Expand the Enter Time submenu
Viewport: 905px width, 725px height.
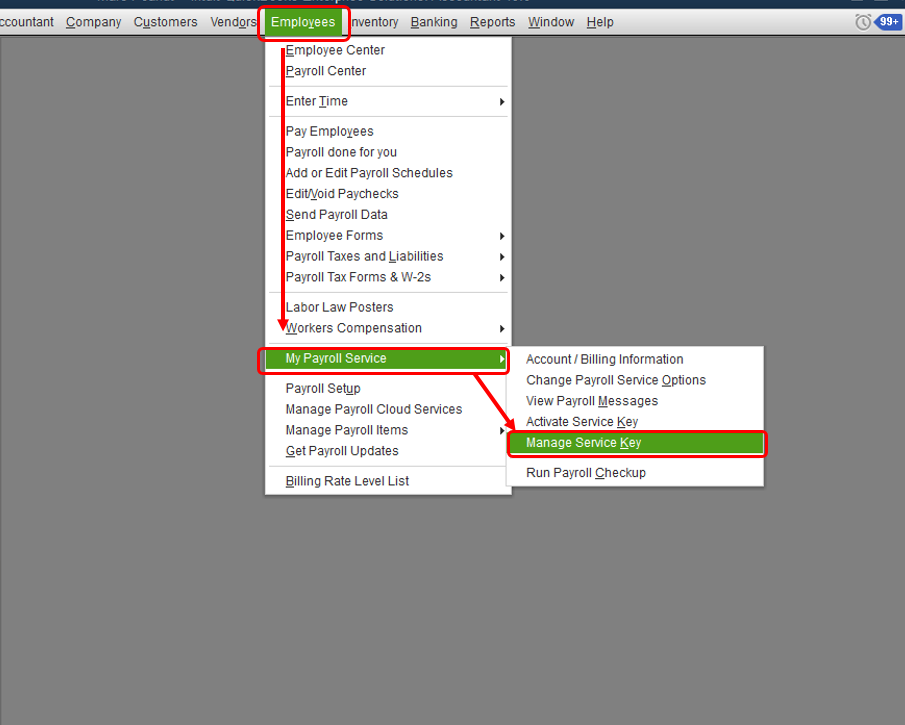(x=388, y=101)
